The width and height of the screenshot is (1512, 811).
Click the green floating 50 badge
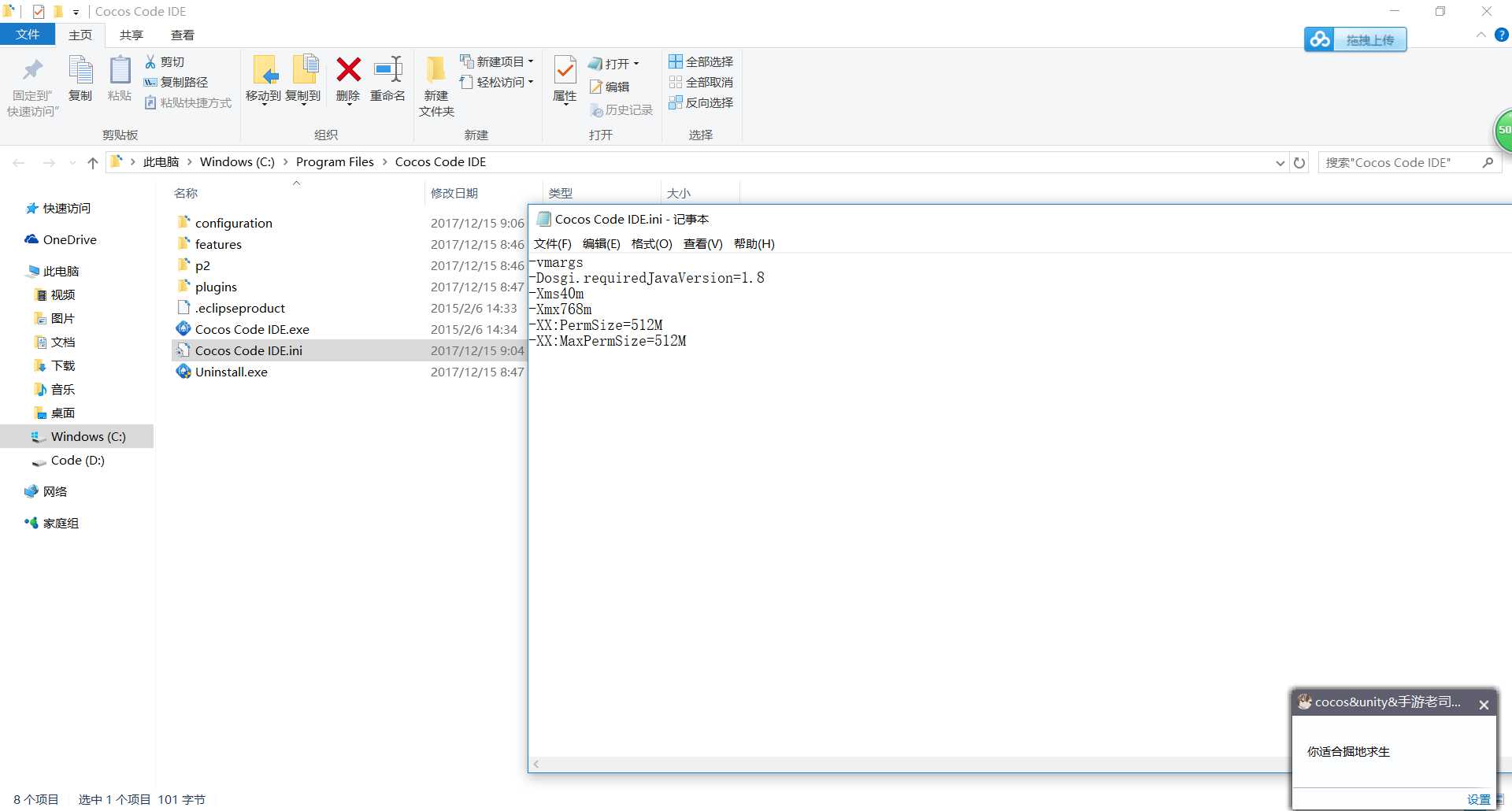point(1503,130)
